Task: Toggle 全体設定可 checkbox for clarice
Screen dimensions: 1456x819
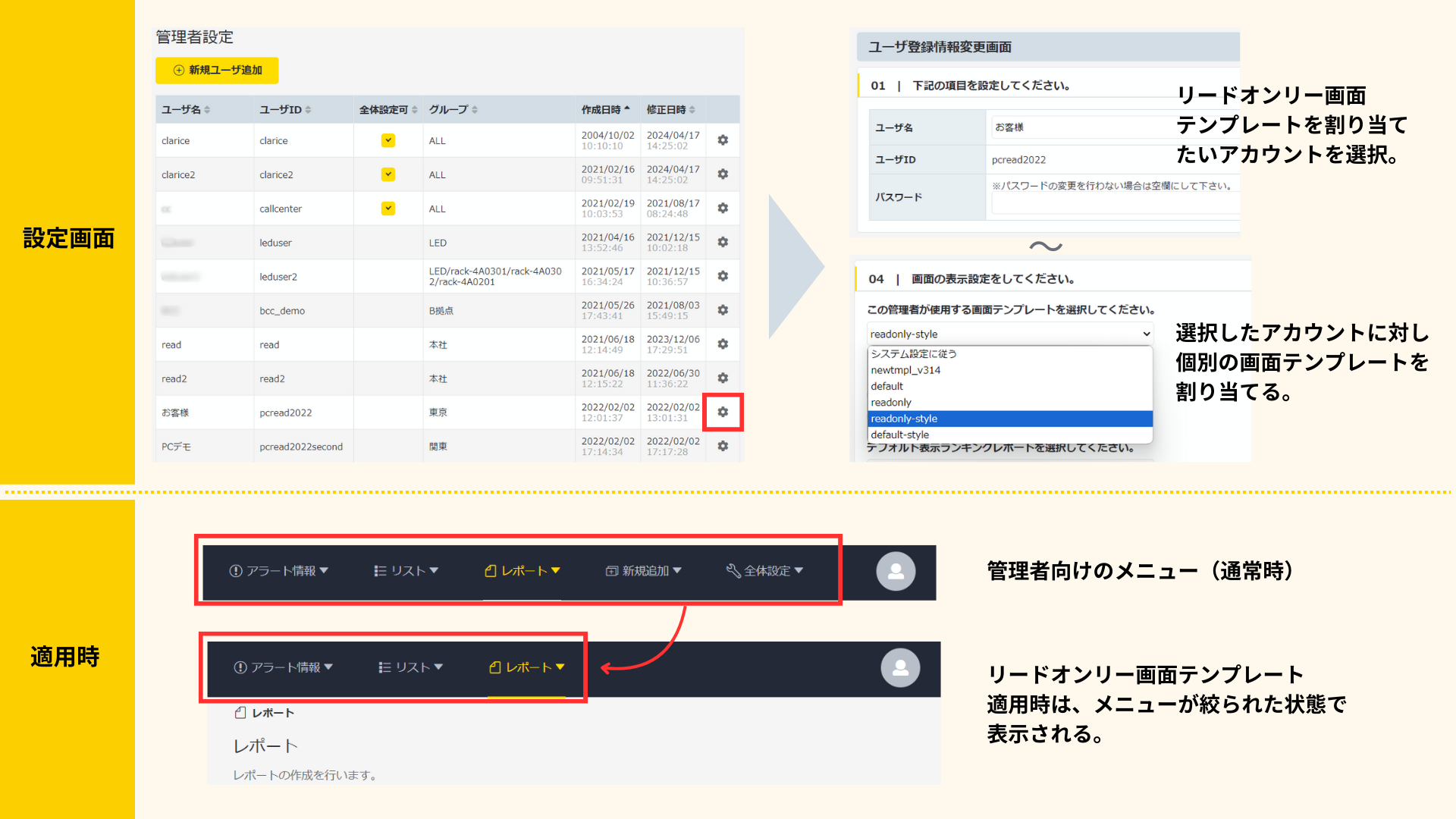Action: click(388, 140)
